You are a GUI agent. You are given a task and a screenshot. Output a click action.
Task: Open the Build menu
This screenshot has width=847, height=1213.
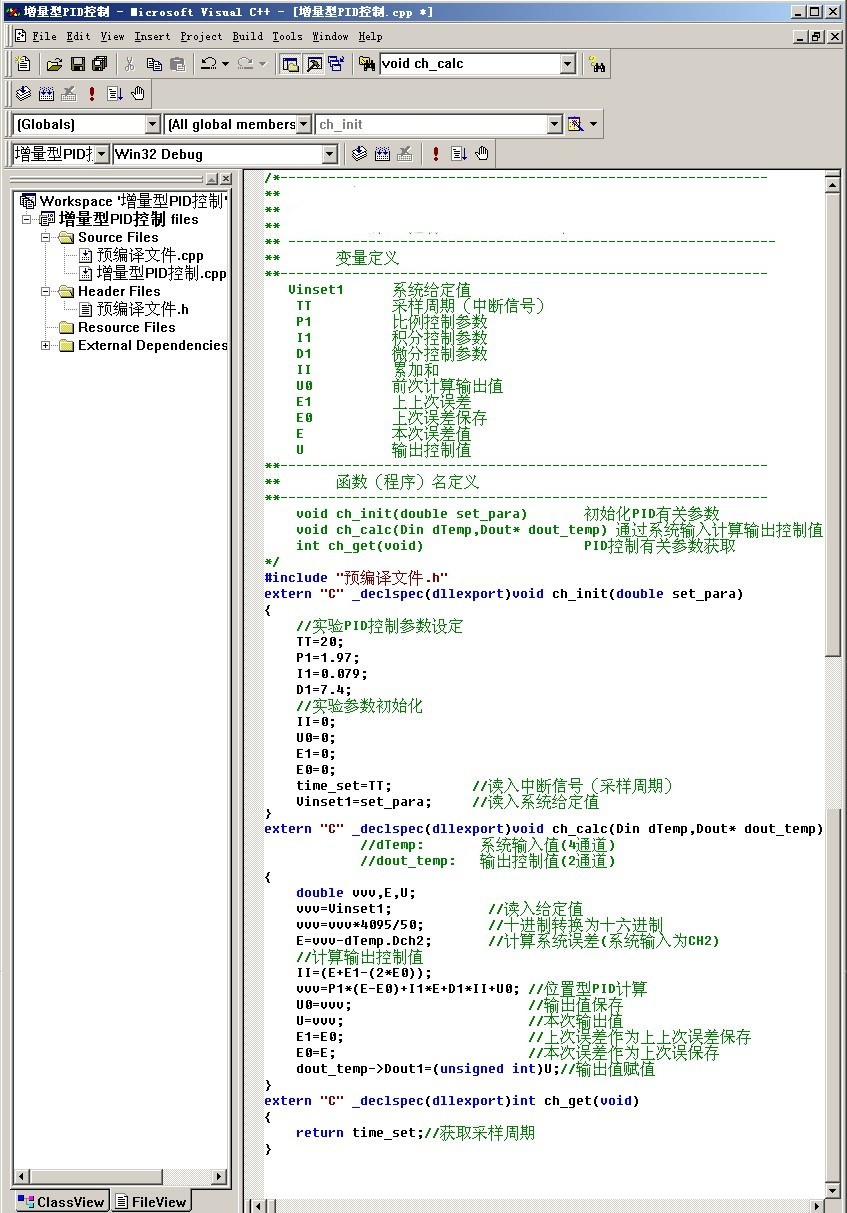[x=247, y=36]
